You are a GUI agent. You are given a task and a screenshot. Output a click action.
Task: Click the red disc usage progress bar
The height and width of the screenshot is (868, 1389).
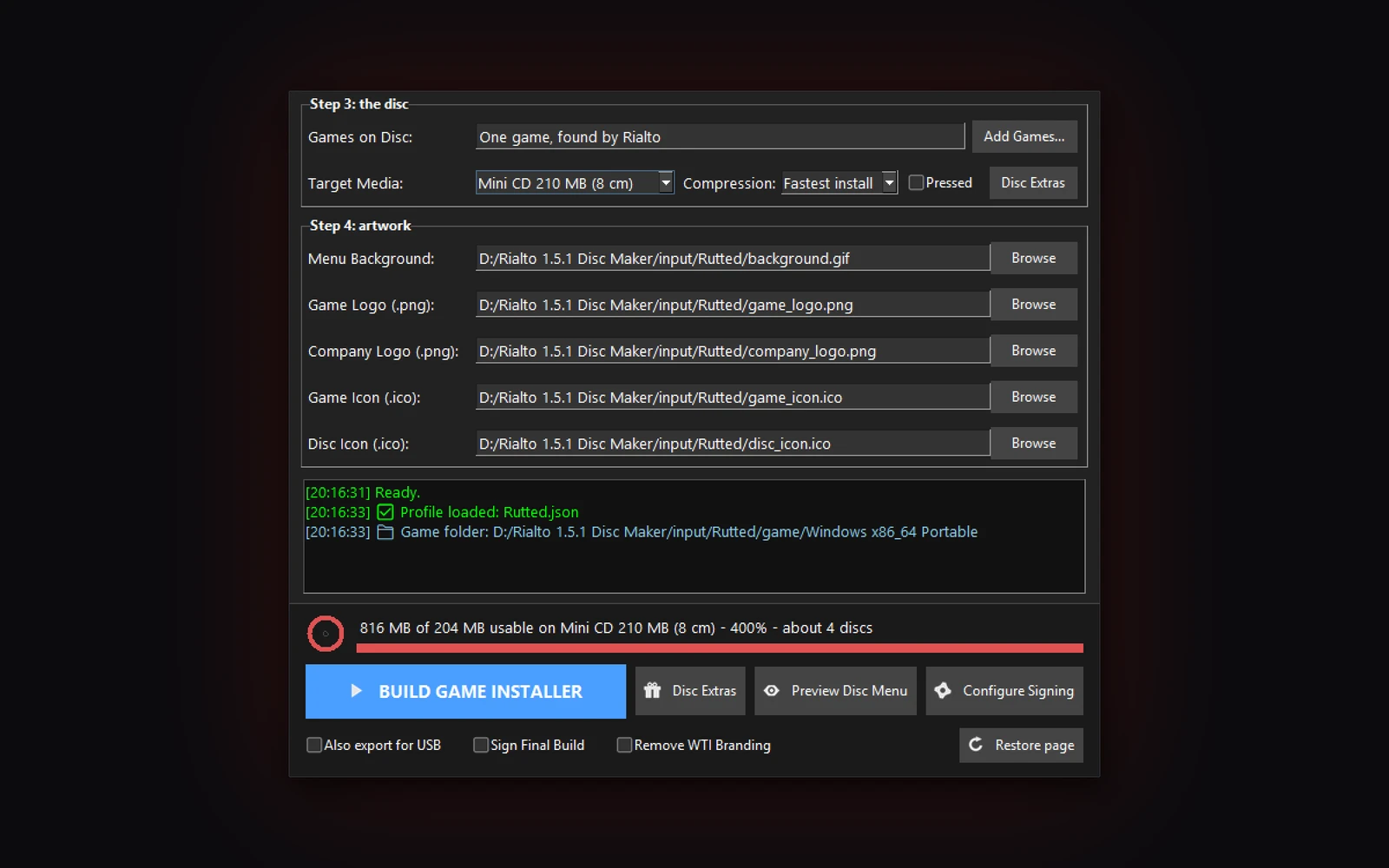point(720,648)
